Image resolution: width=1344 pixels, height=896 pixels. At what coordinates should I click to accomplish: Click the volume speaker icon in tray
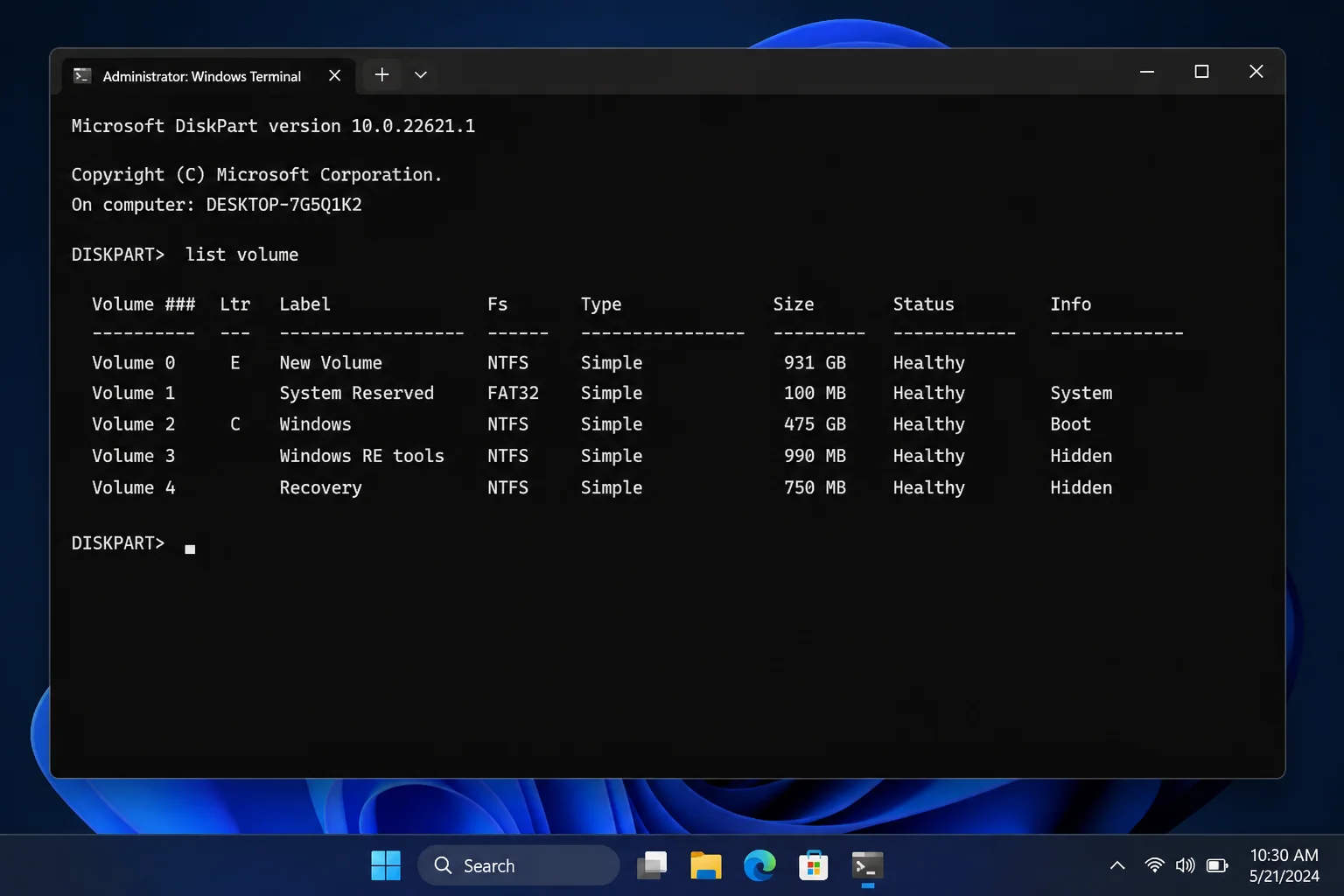coord(1186,865)
